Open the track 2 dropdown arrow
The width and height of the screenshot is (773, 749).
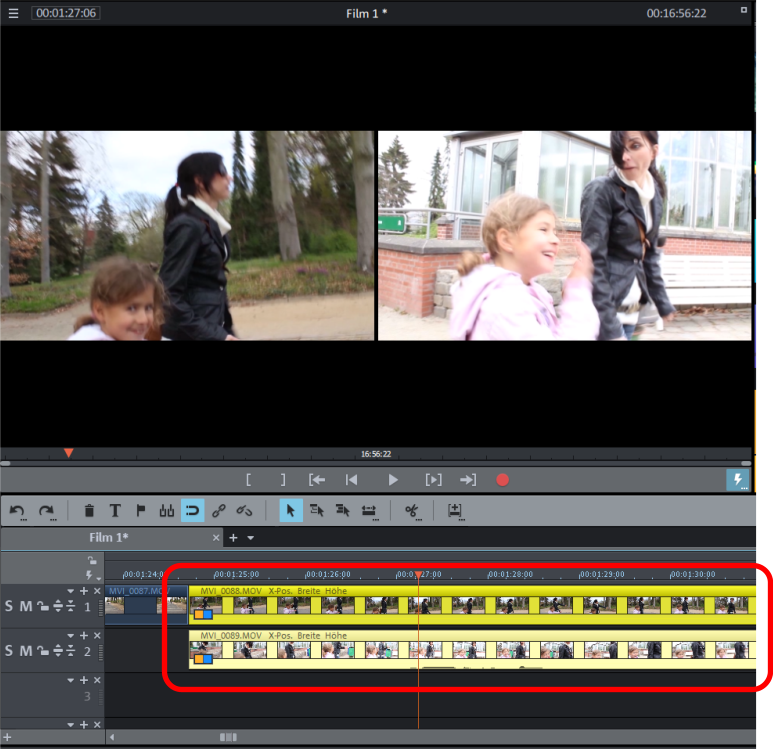pyautogui.click(x=70, y=636)
